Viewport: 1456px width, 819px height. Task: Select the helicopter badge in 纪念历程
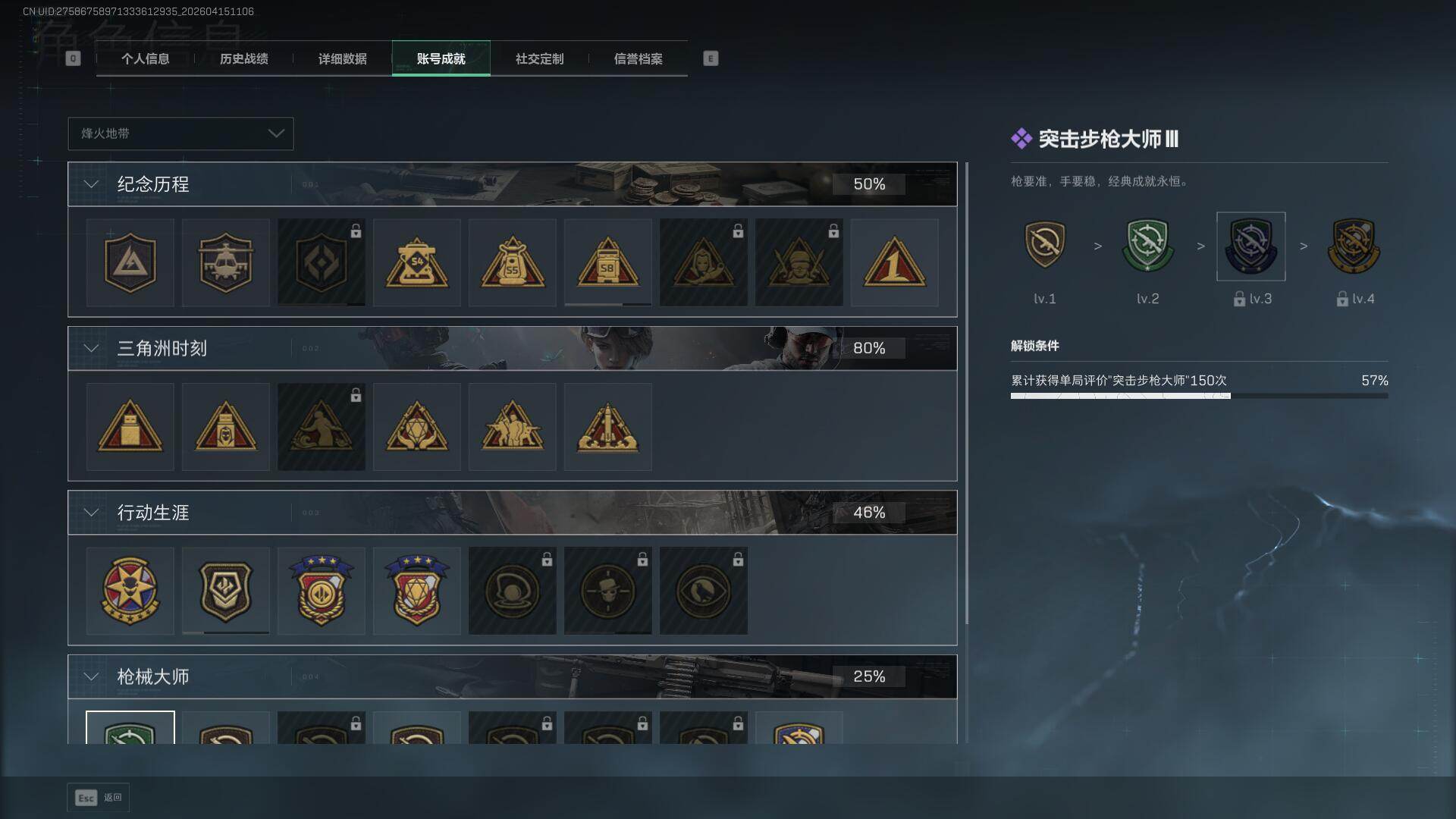click(x=225, y=262)
